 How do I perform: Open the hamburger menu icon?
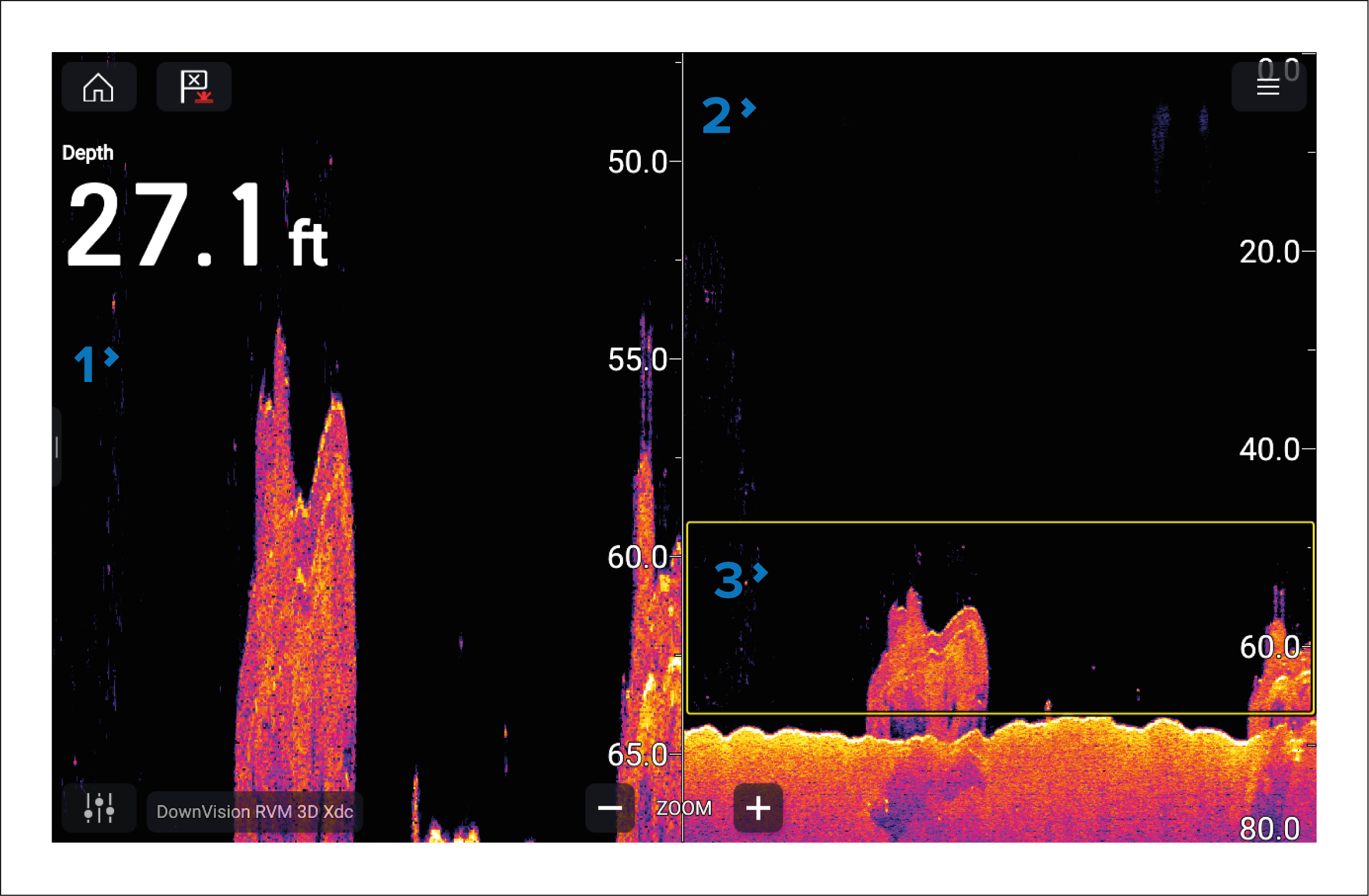(1268, 88)
